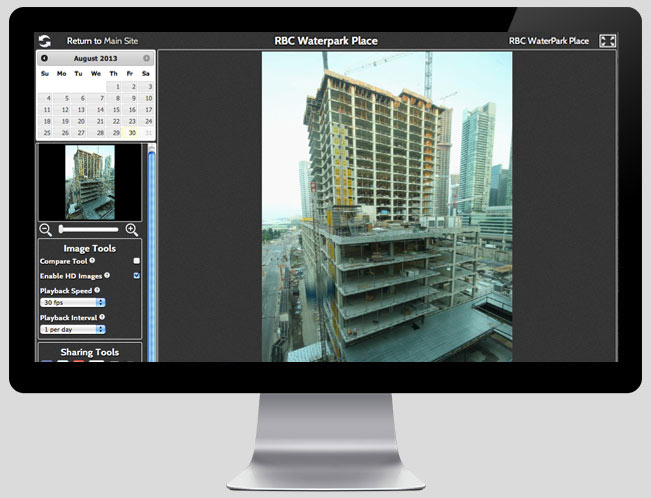
Task: Zoom out with the minus magnifier
Action: [x=46, y=230]
